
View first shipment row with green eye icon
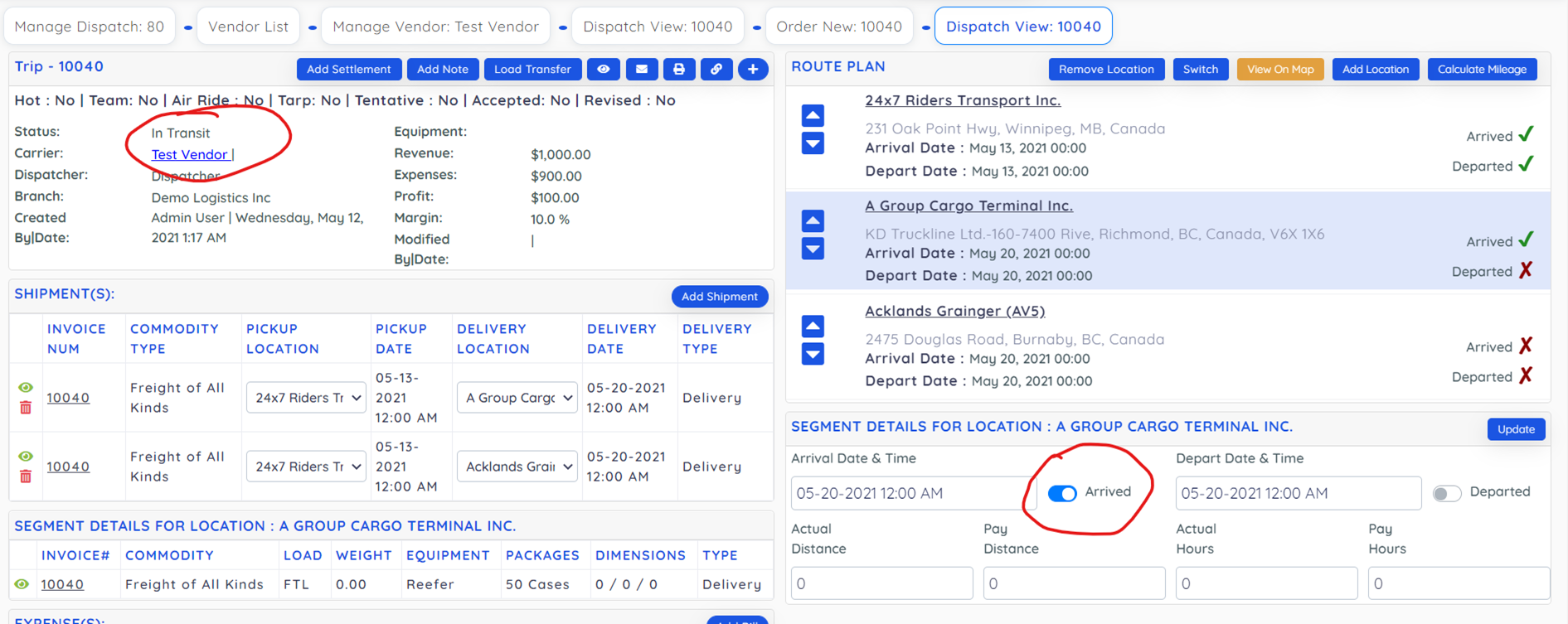[x=26, y=388]
